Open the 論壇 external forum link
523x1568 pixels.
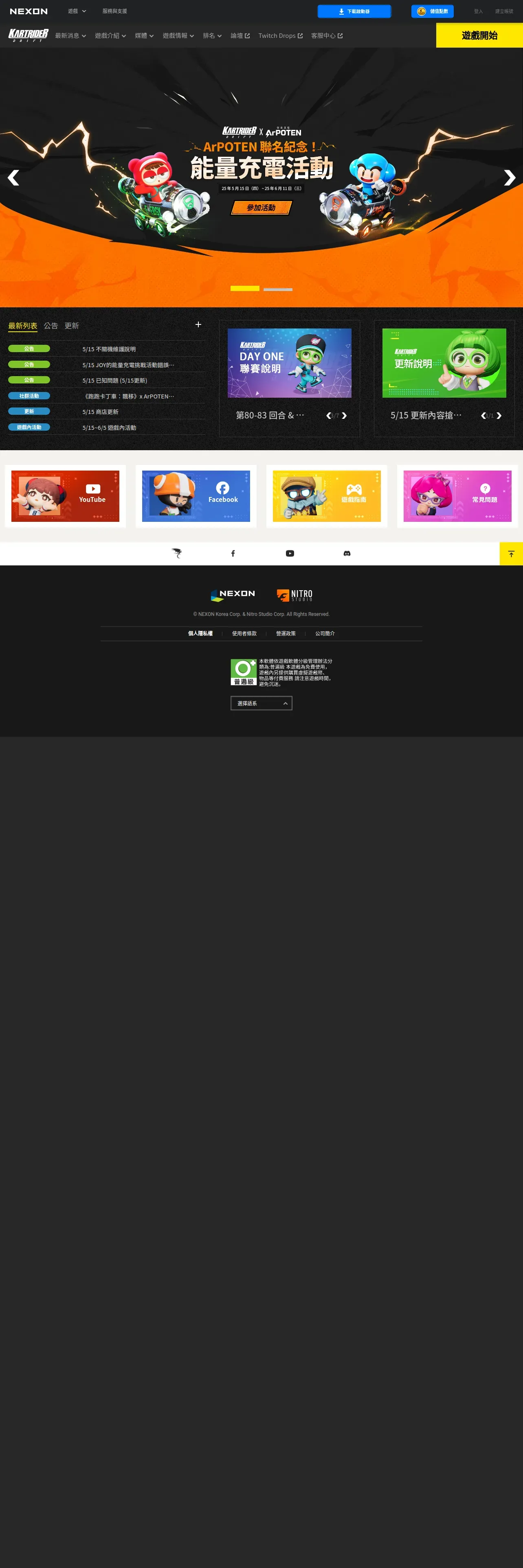pyautogui.click(x=240, y=35)
